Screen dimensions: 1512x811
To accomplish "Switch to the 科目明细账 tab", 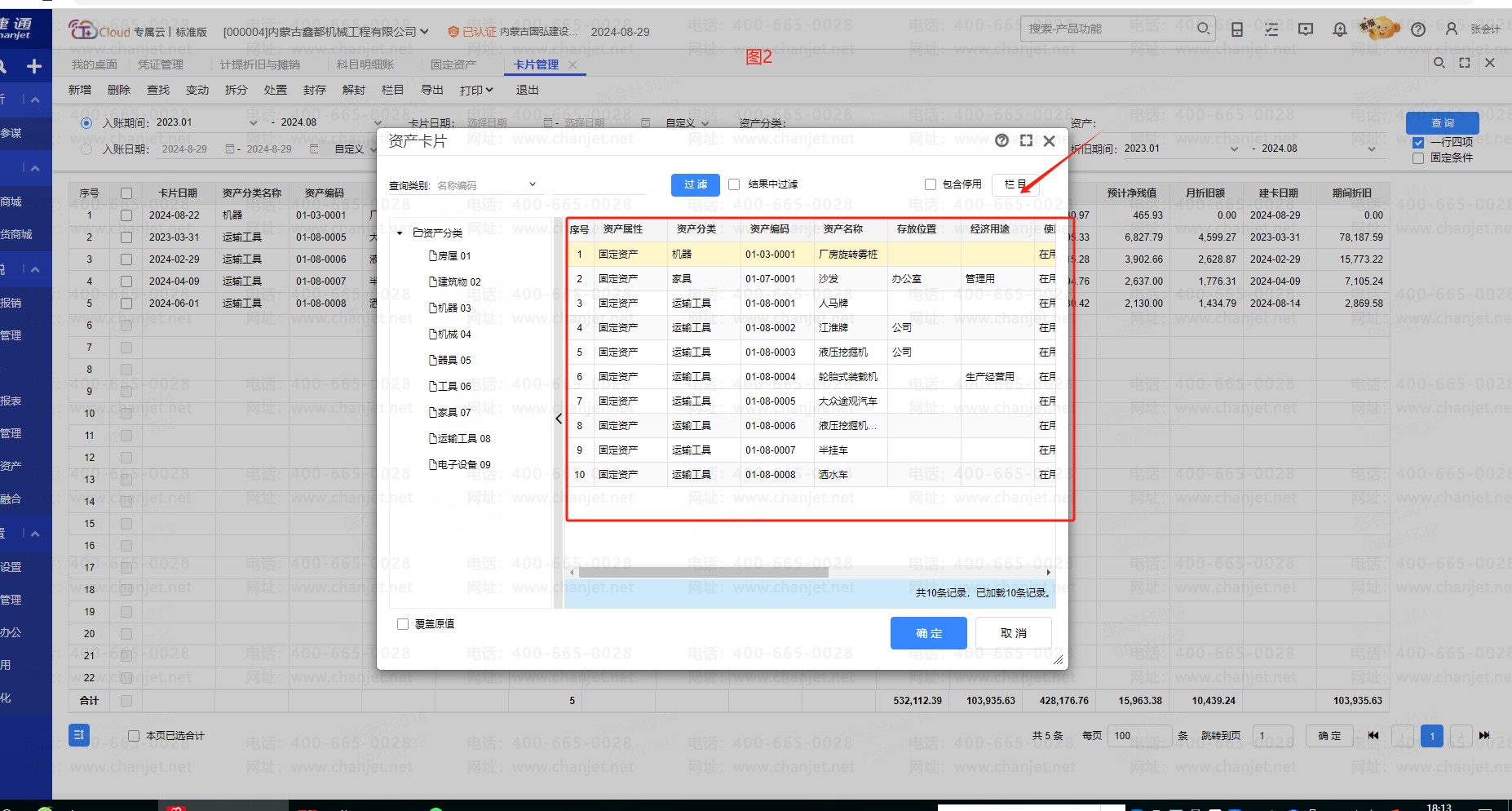I will pyautogui.click(x=365, y=64).
